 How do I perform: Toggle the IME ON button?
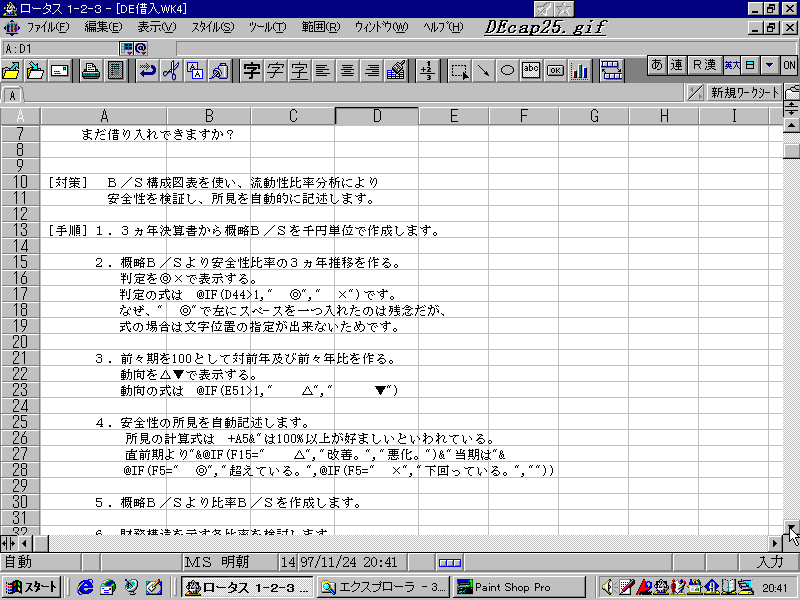coord(789,65)
